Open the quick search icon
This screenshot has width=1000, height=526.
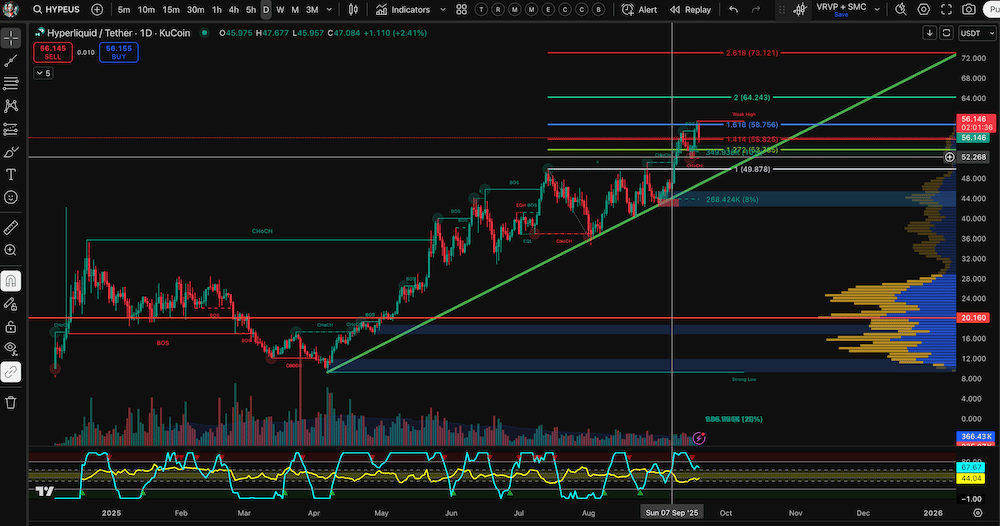tap(901, 10)
